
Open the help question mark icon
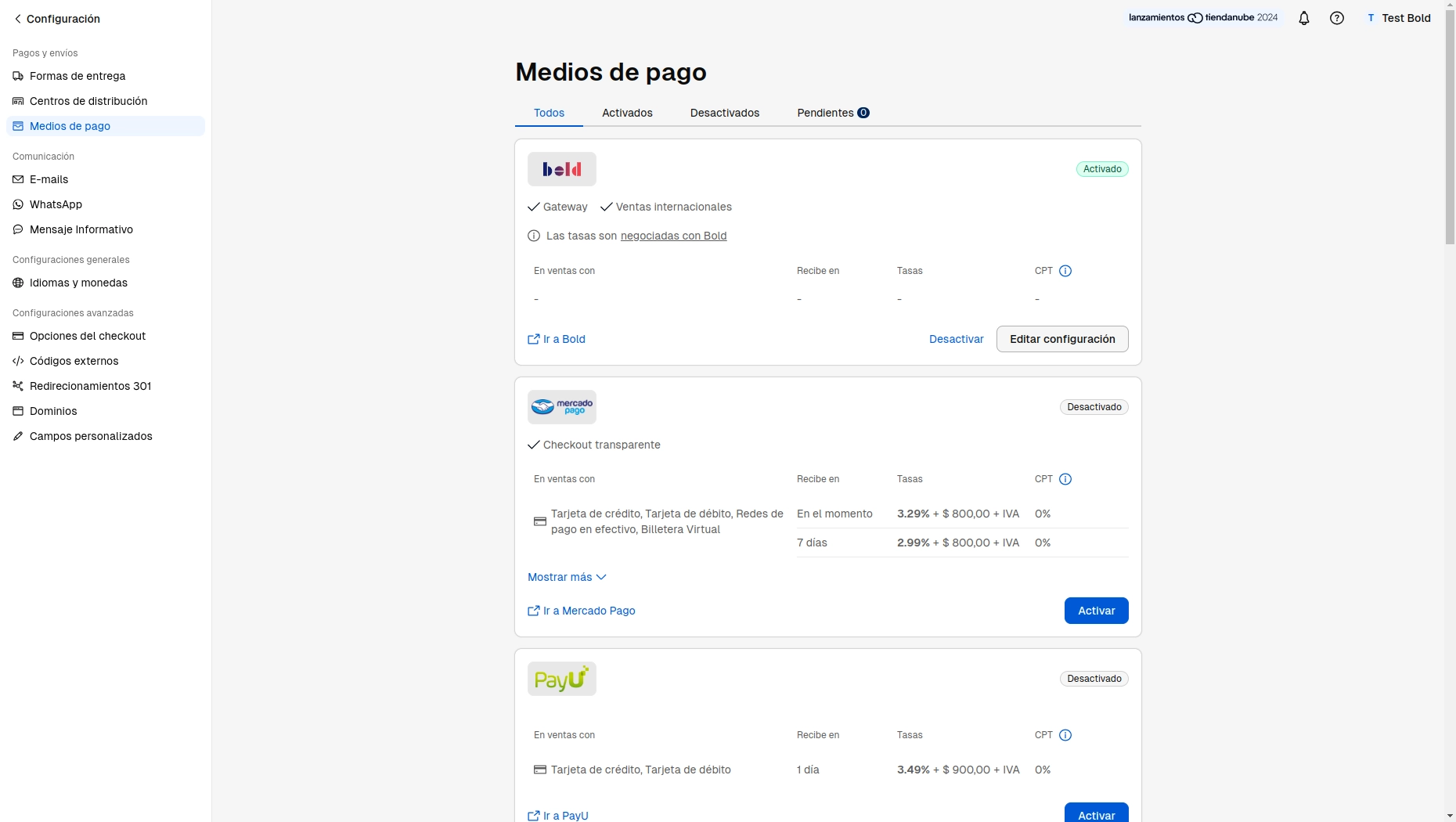(1337, 18)
